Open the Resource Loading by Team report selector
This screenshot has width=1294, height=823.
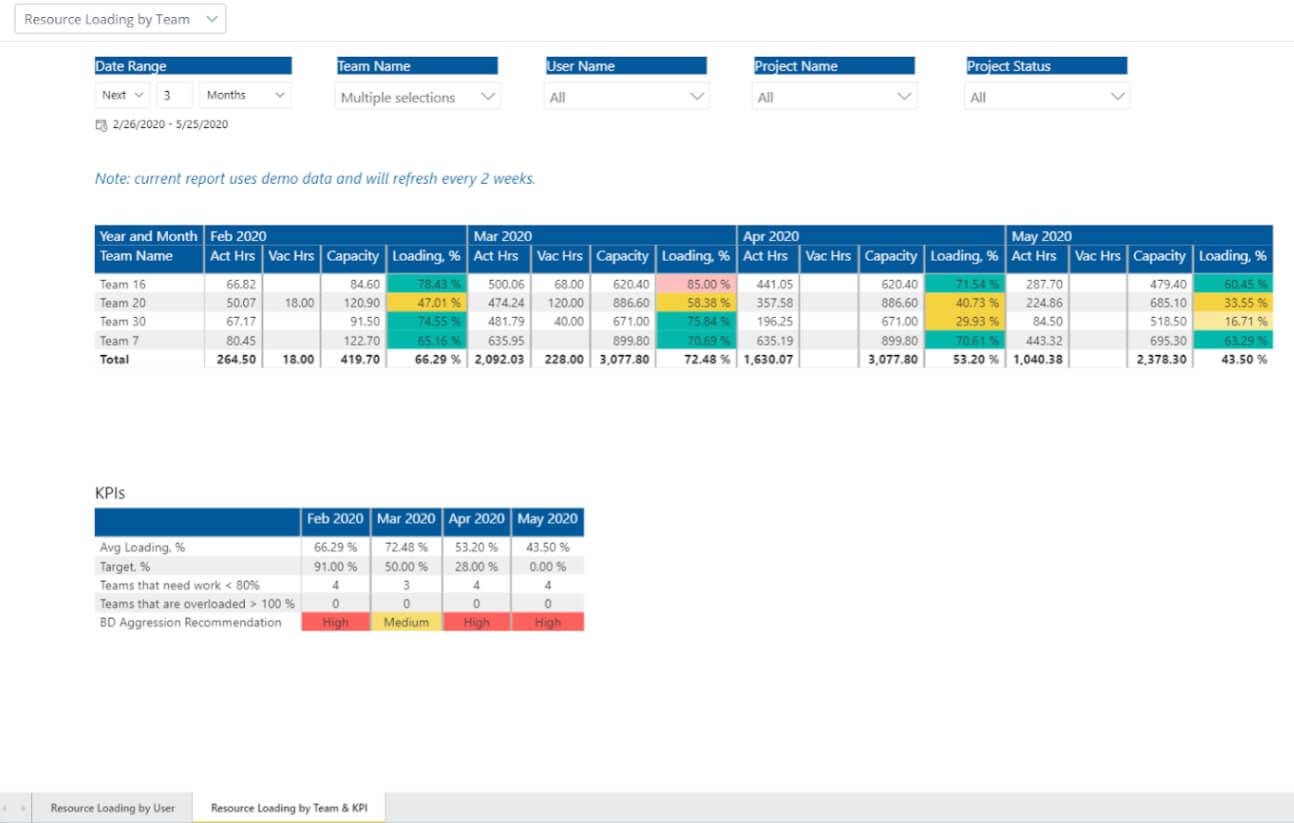[x=120, y=19]
